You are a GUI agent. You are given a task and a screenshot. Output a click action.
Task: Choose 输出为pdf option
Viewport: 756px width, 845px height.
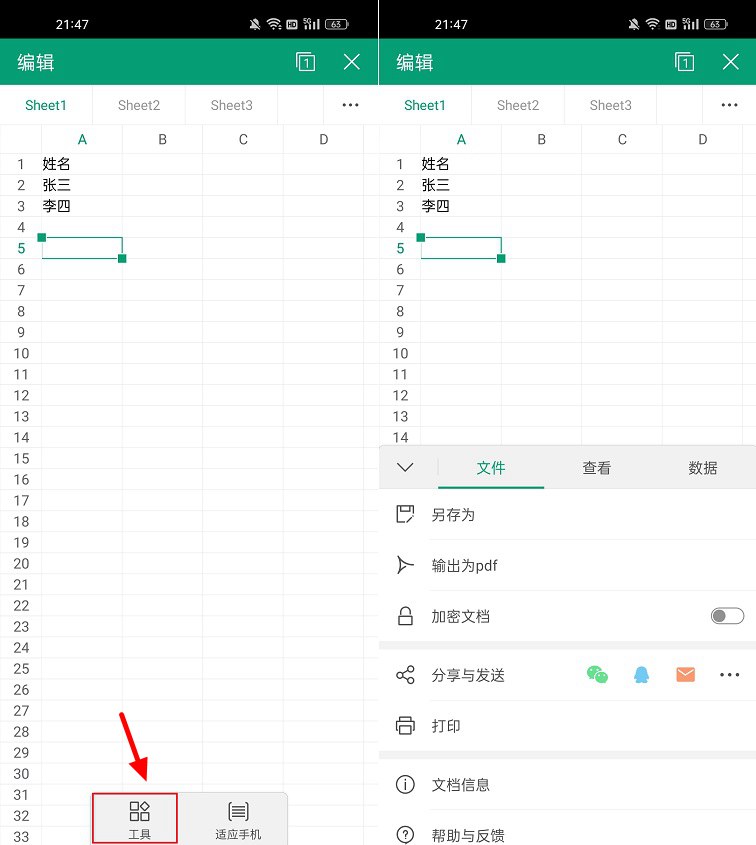click(x=567, y=565)
